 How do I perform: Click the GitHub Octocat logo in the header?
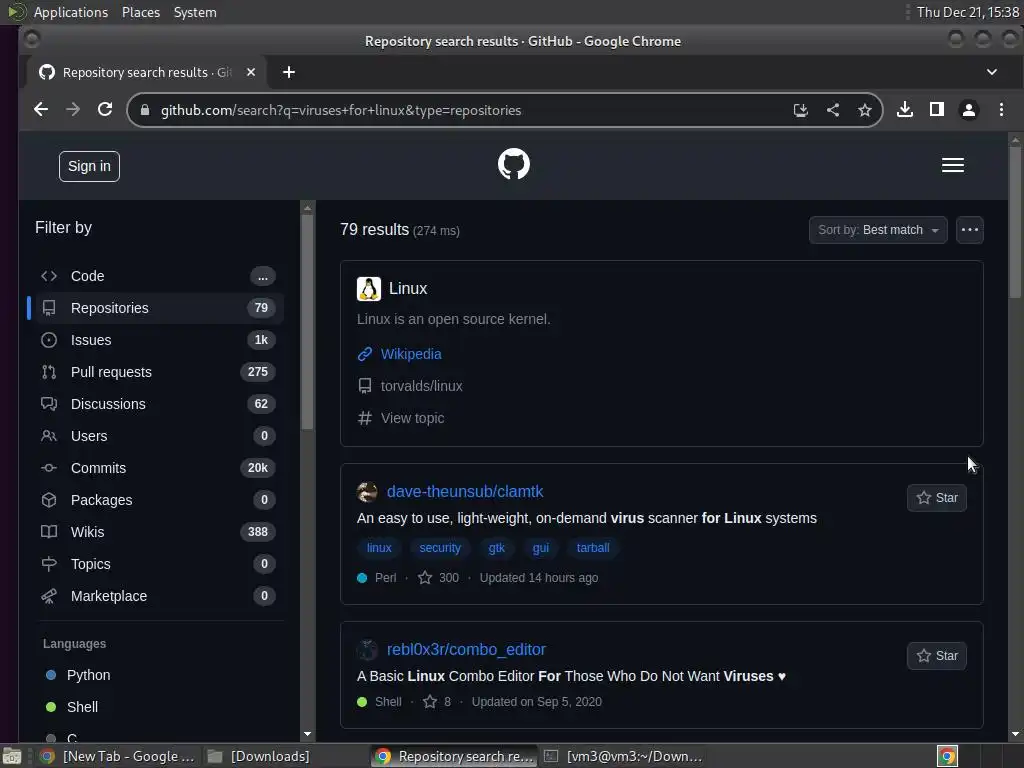pos(514,164)
